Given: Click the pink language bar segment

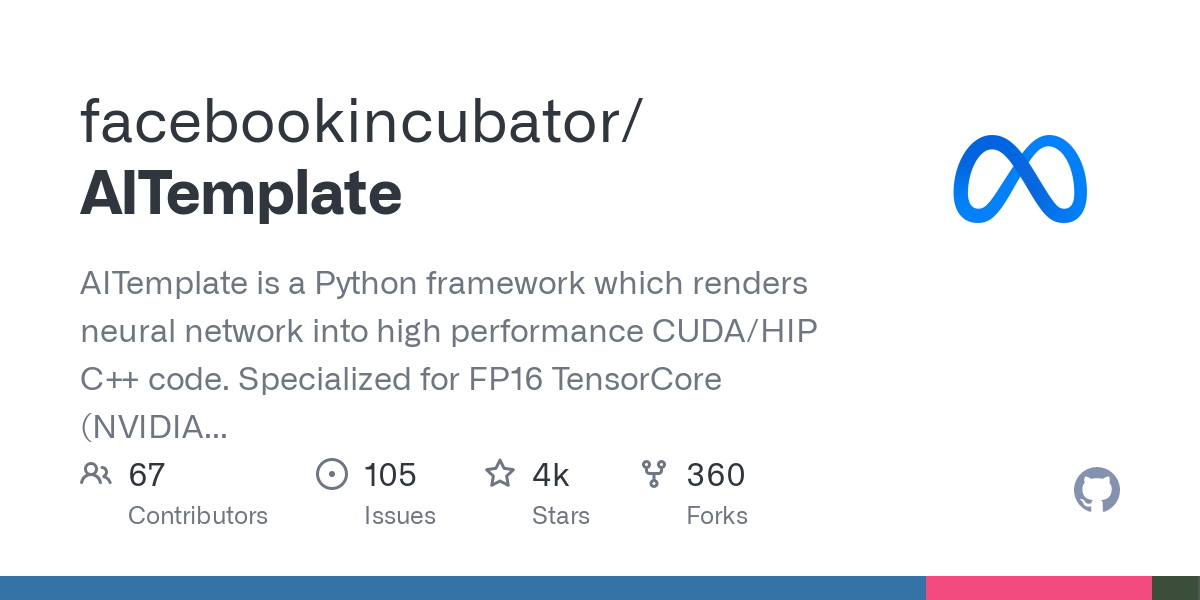Looking at the screenshot, I should point(1038,588).
